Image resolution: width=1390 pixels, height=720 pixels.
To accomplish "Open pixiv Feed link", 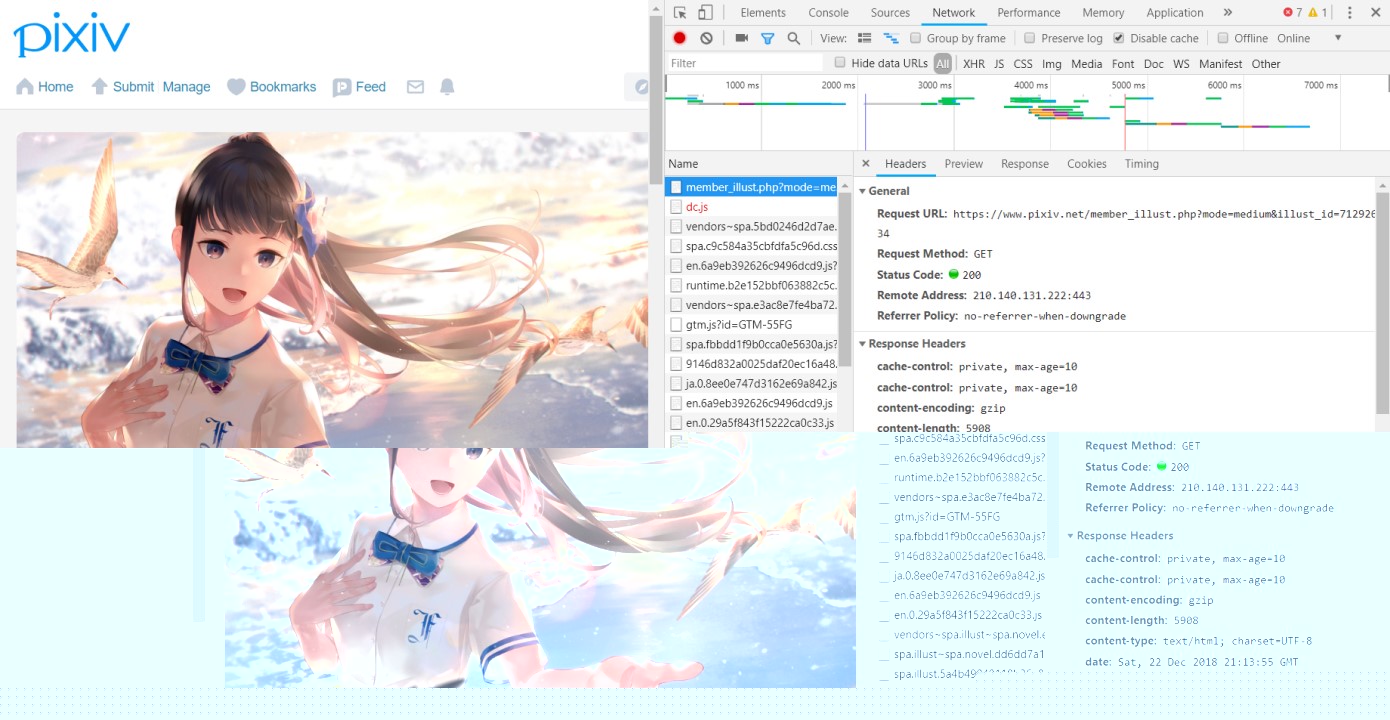I will click(x=371, y=87).
